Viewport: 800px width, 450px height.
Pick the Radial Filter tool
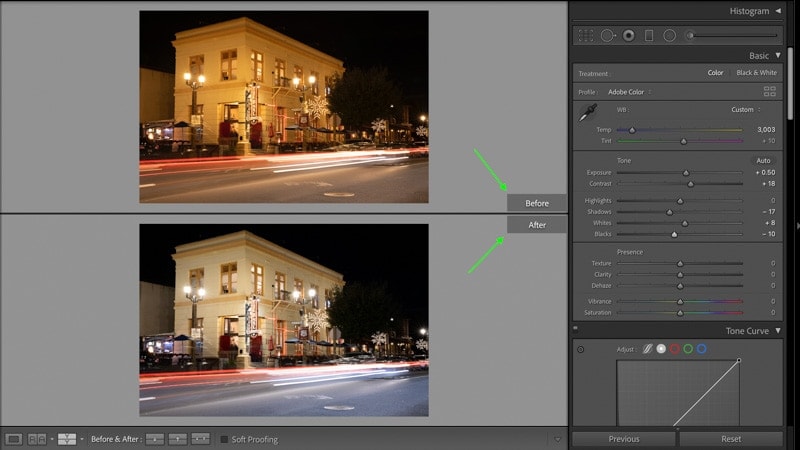pyautogui.click(x=669, y=35)
